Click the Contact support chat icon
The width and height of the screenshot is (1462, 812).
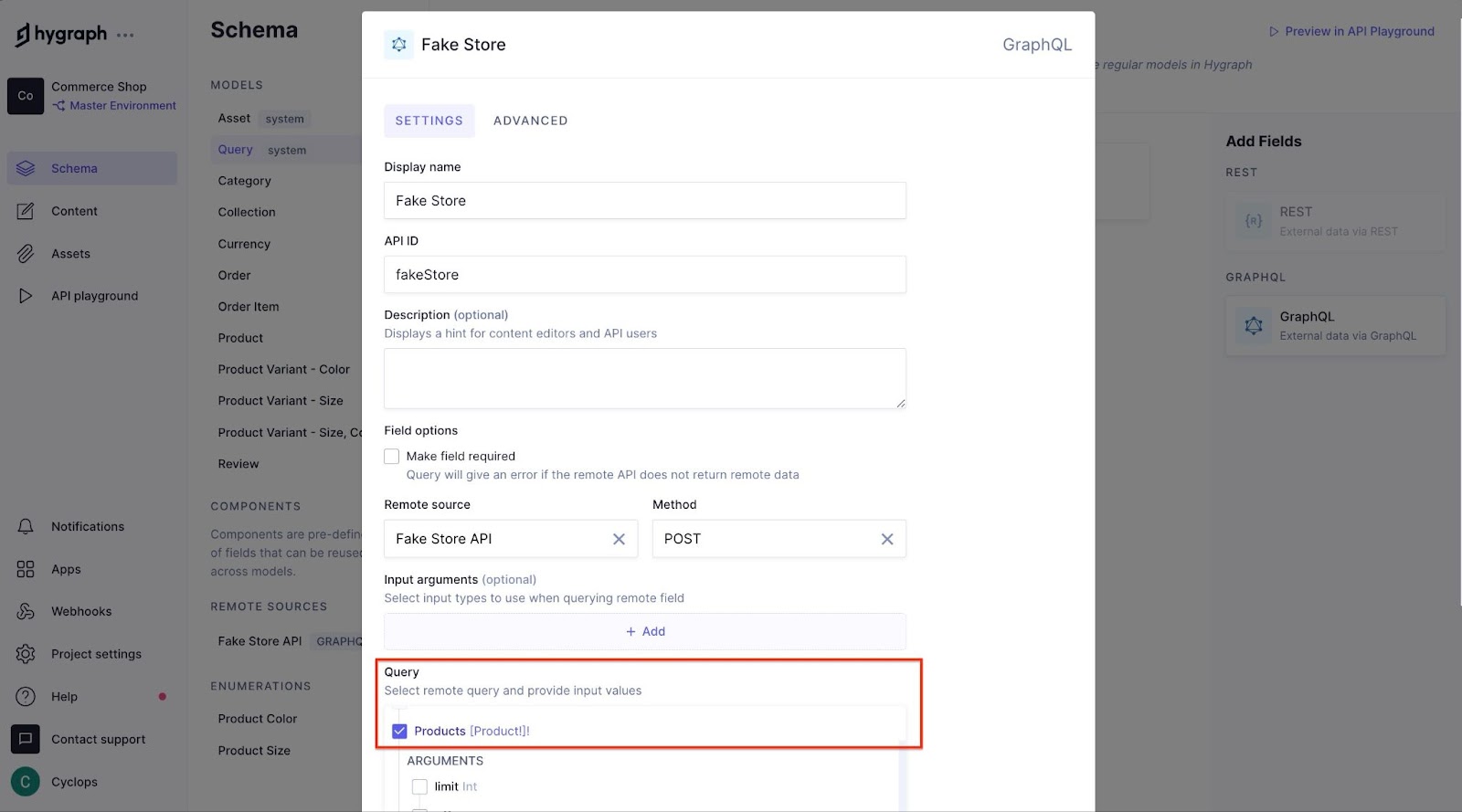coord(26,739)
